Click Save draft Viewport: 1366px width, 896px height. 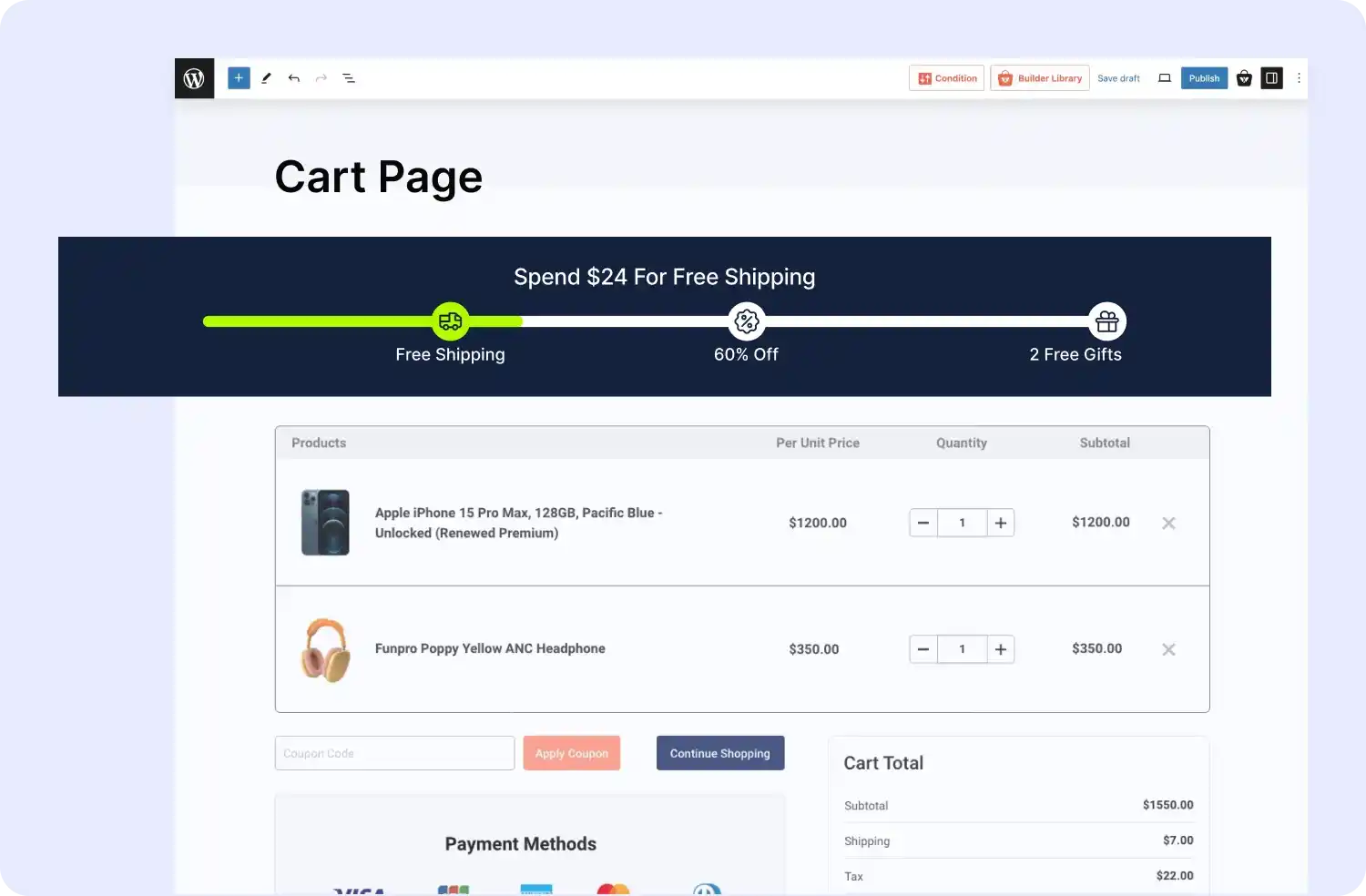coord(1118,77)
